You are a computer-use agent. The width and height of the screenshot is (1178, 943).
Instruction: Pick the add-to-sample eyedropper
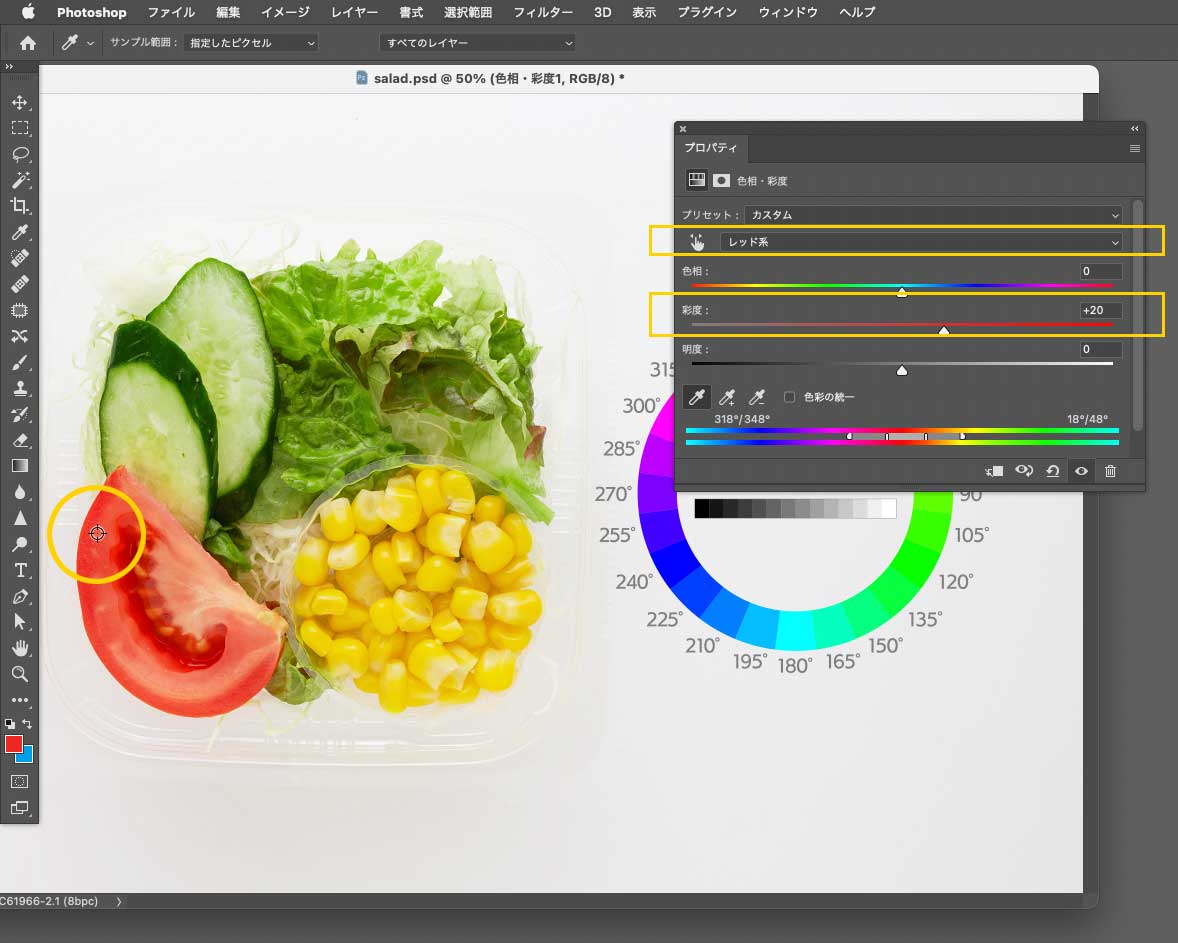coord(726,397)
